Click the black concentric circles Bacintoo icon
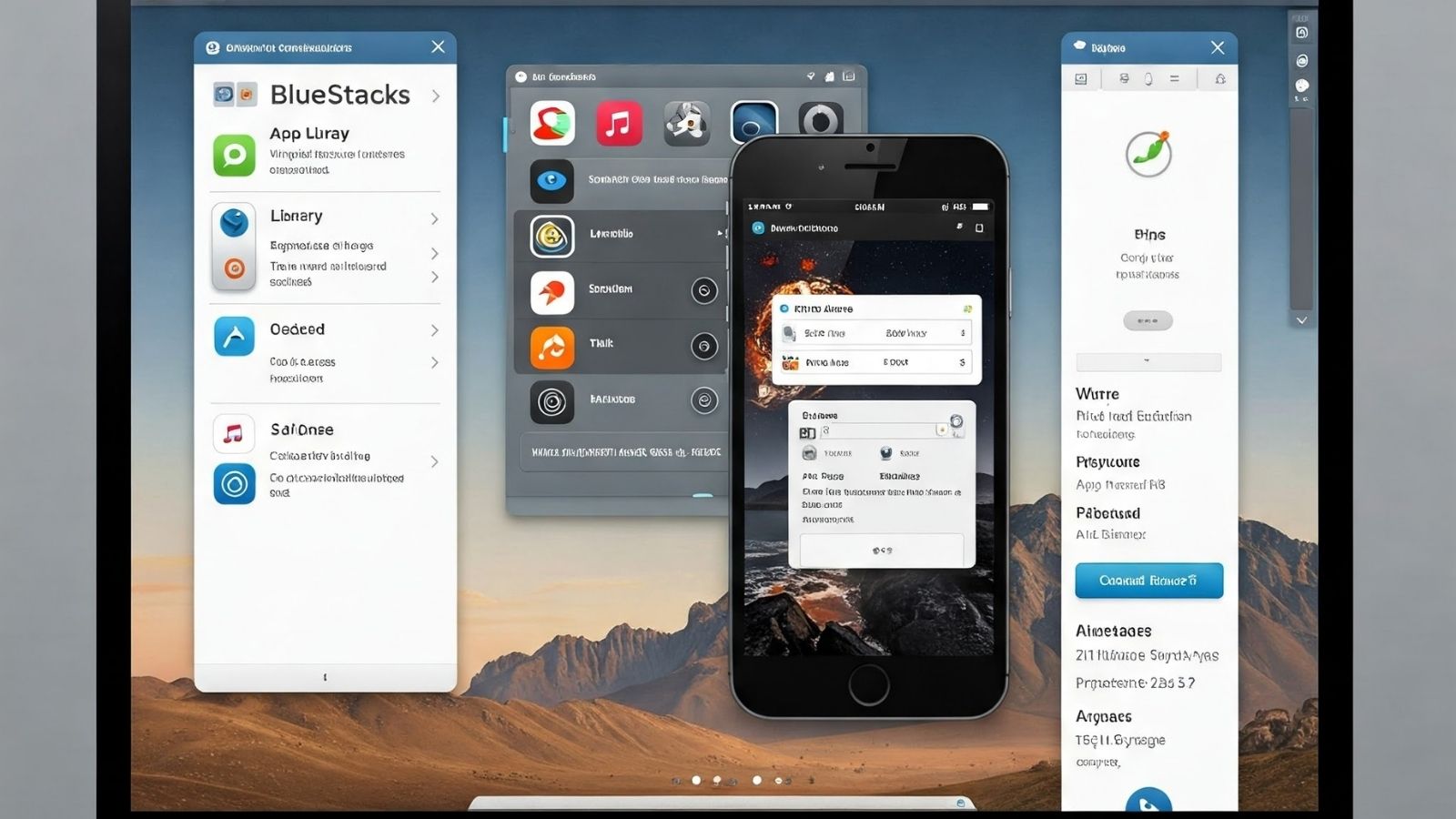 point(551,401)
